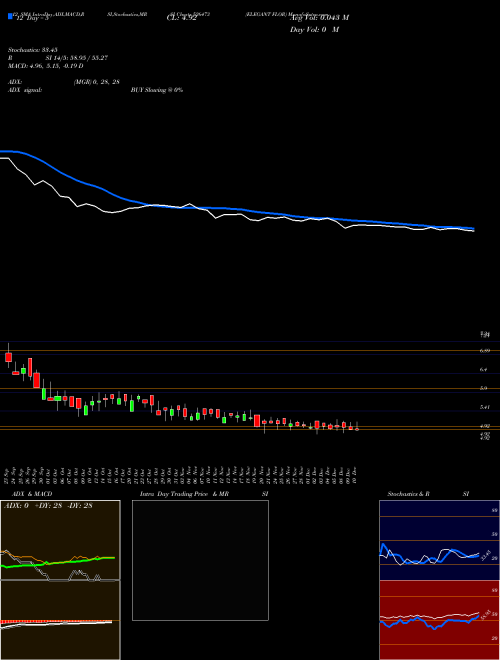Click the 'Day Vol: 0 M' text
Viewport: 500px width, 660px height.
314,29
